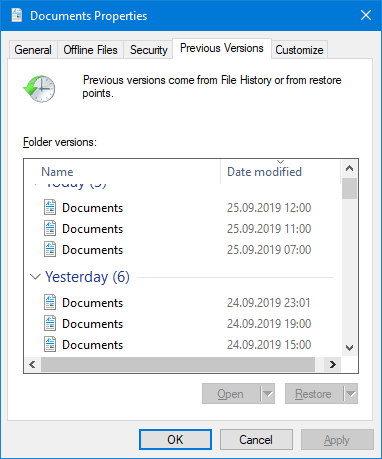Select the Documents name in the 24.09.2019 19:00 row
The image size is (382, 459).
pos(93,324)
